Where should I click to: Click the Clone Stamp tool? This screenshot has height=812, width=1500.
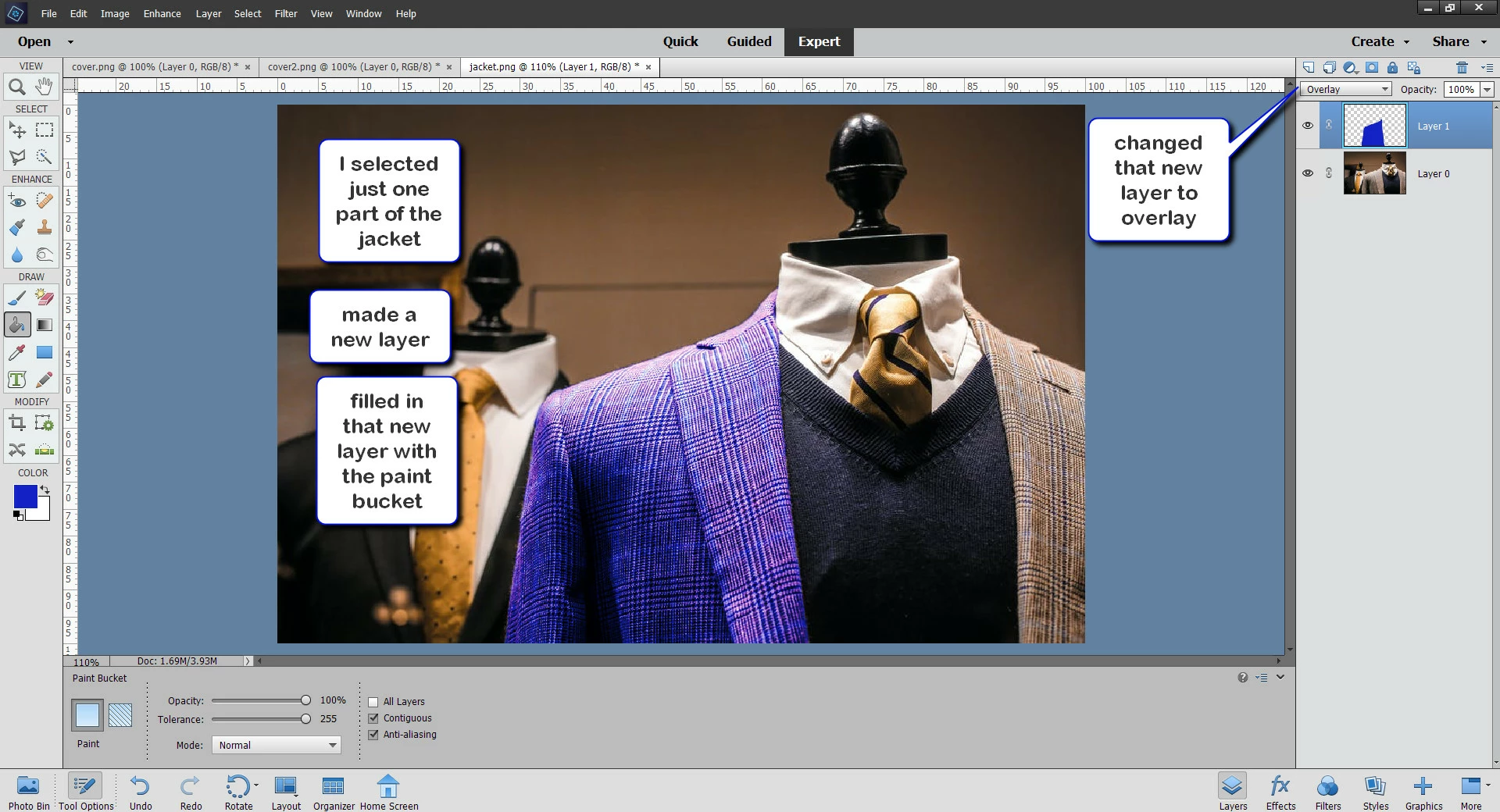45,227
